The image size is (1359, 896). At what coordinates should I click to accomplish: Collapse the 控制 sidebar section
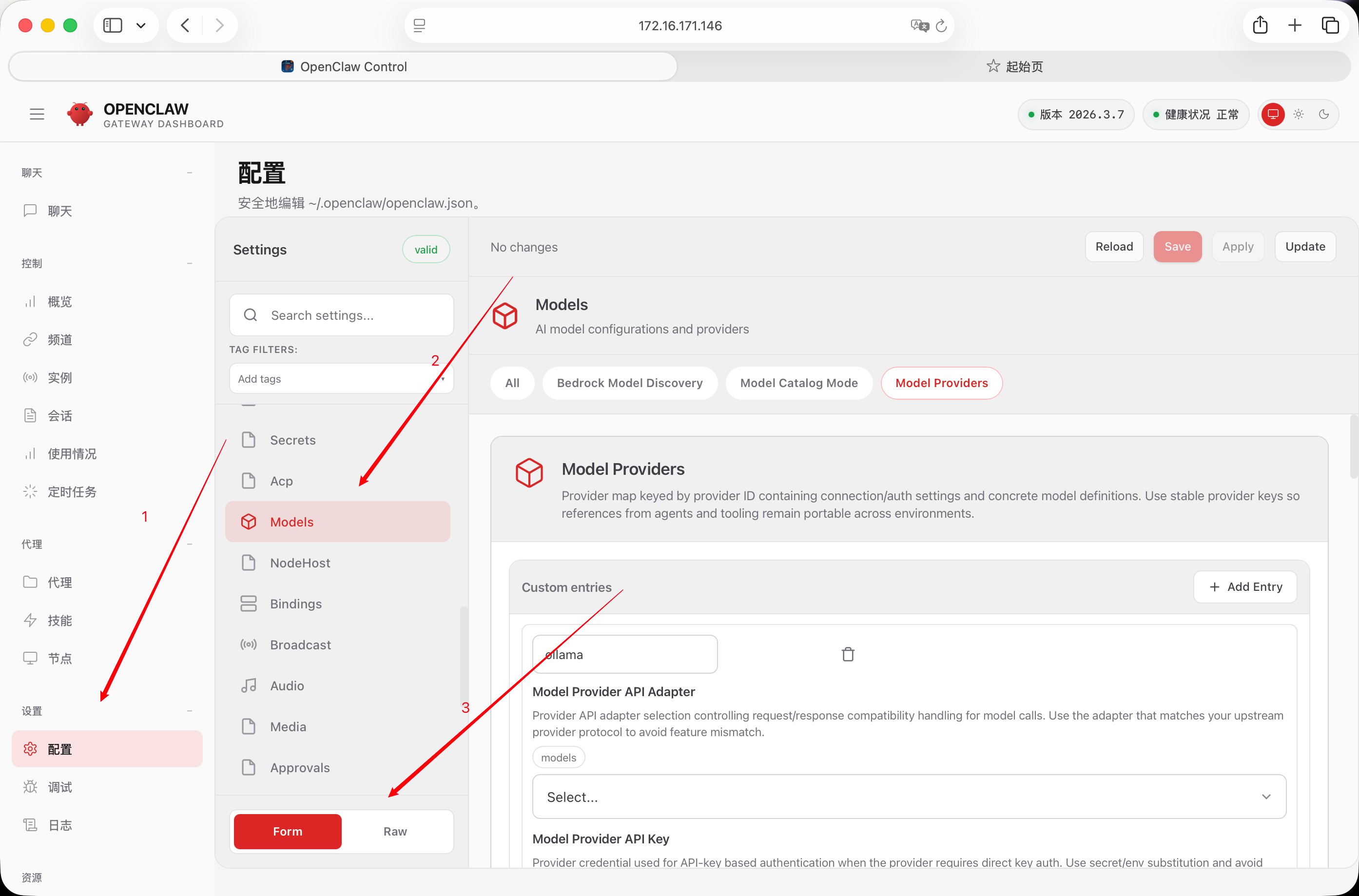(x=189, y=263)
